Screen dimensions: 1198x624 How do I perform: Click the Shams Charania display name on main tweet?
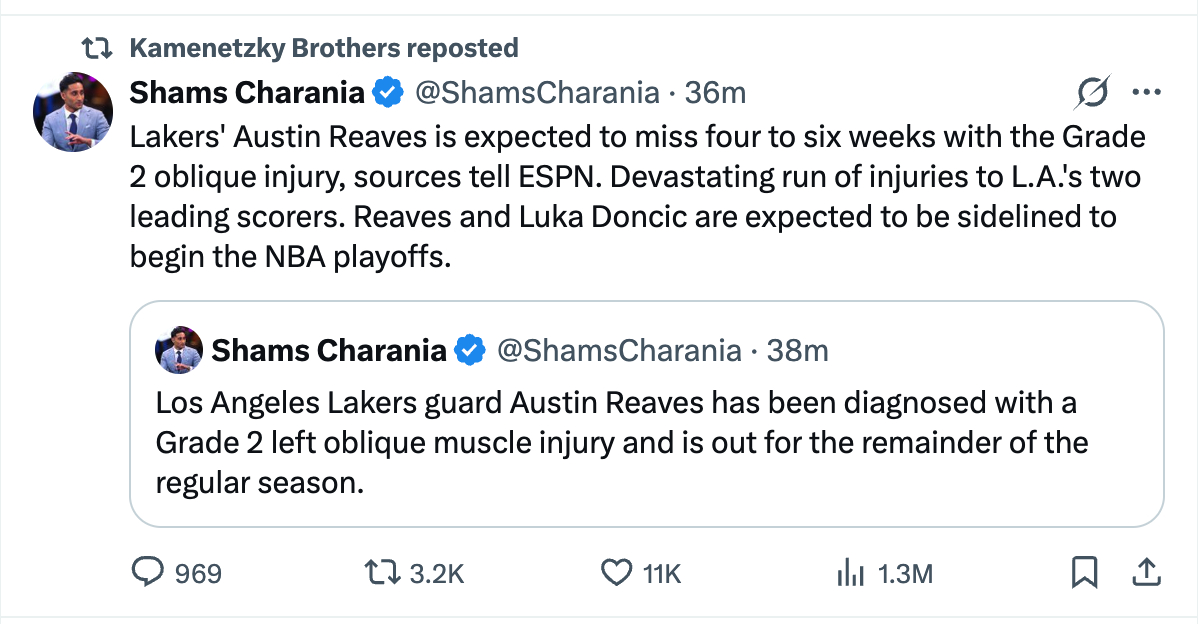(247, 93)
